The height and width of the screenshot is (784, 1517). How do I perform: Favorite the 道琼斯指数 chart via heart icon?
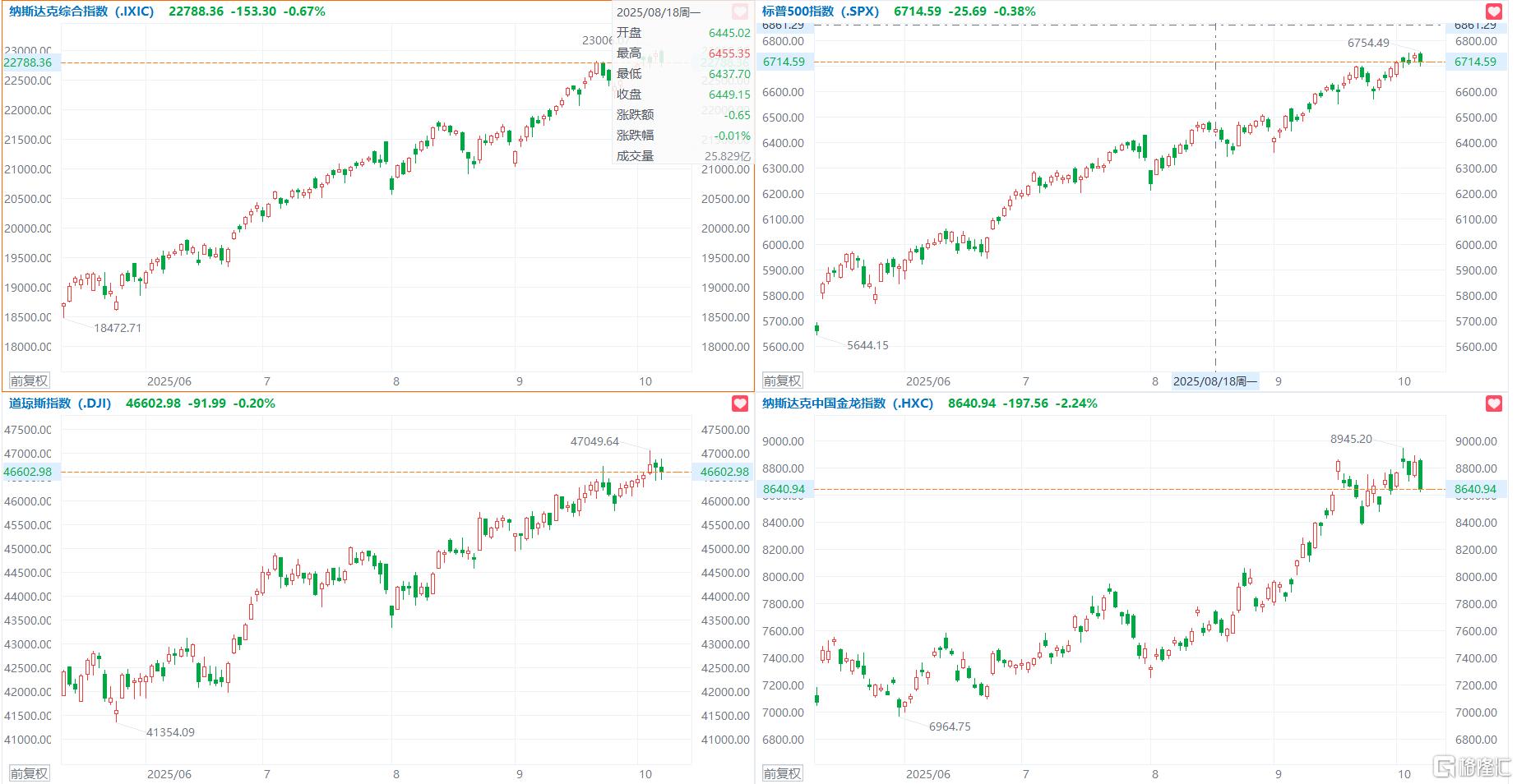(x=740, y=404)
